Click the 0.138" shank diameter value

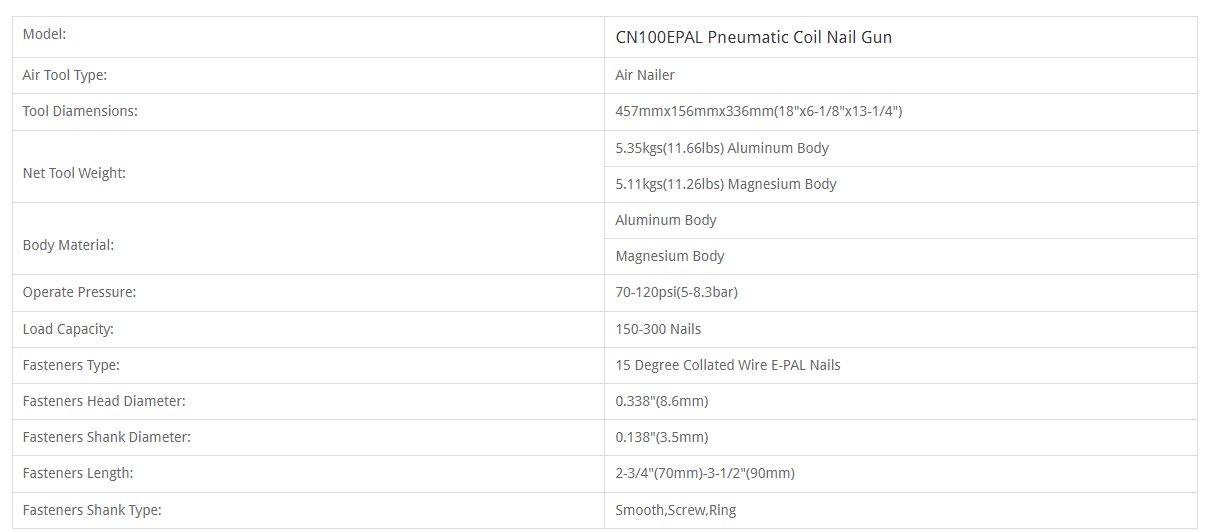click(662, 437)
